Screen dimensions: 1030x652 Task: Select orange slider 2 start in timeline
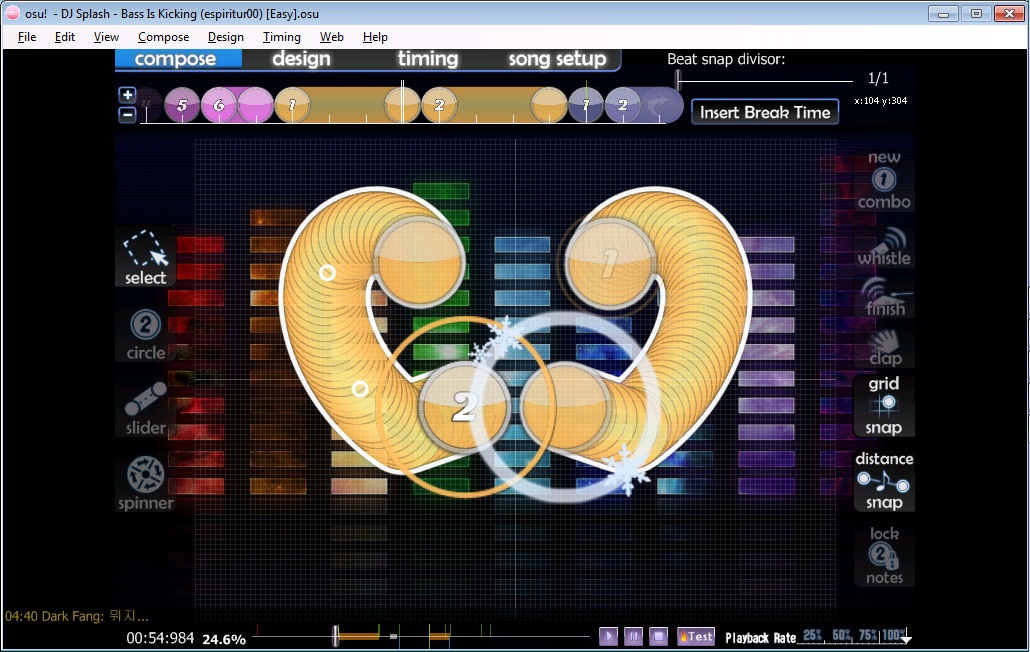[439, 105]
